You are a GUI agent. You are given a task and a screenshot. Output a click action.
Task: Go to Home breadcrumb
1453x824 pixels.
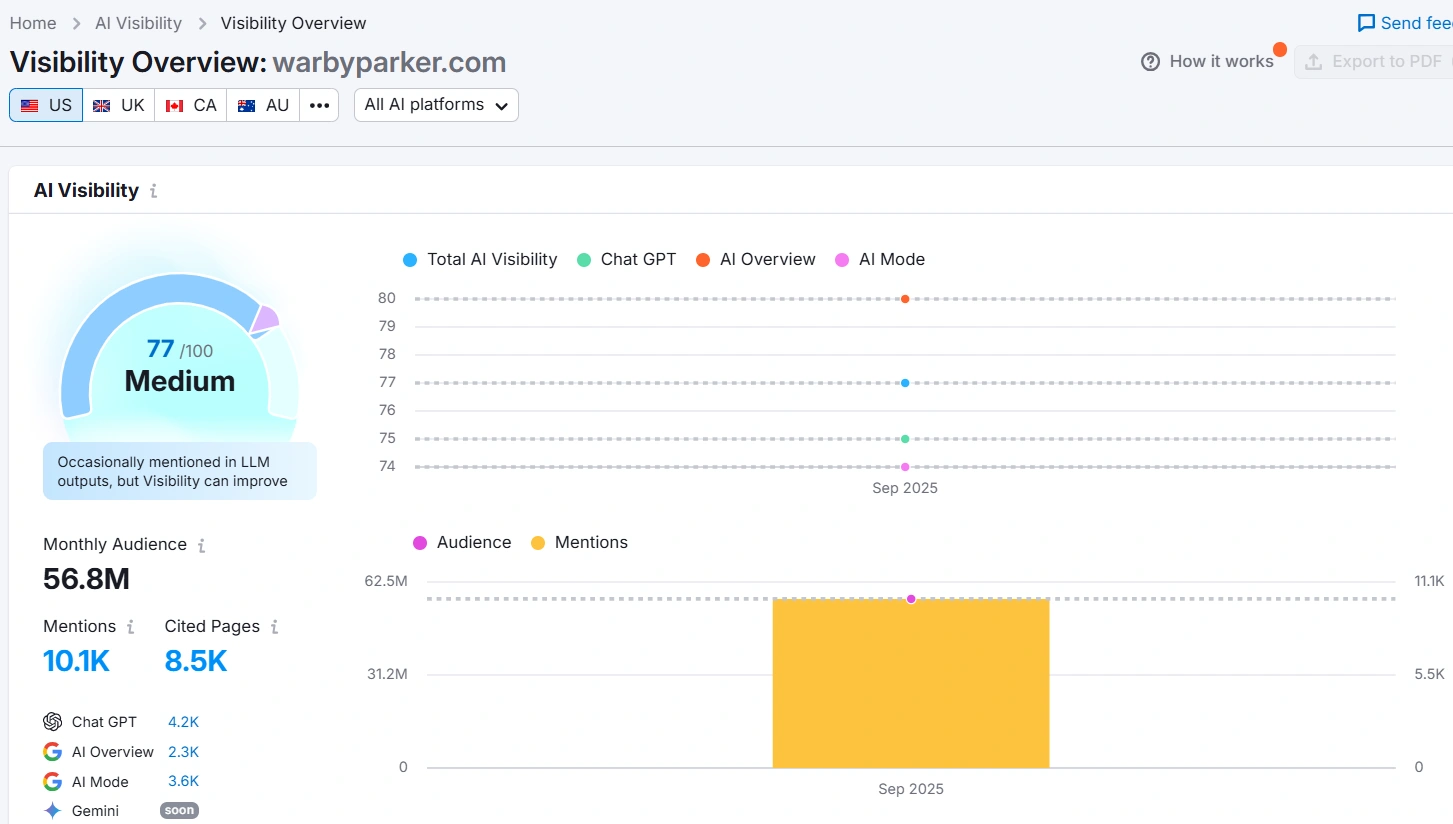pyautogui.click(x=33, y=23)
